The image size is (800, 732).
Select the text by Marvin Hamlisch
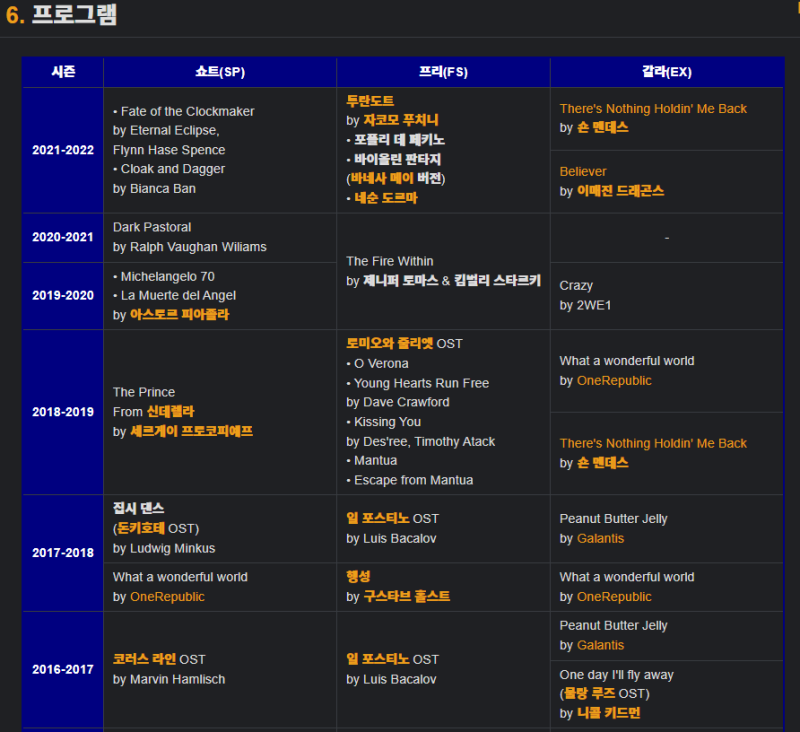pos(169,679)
